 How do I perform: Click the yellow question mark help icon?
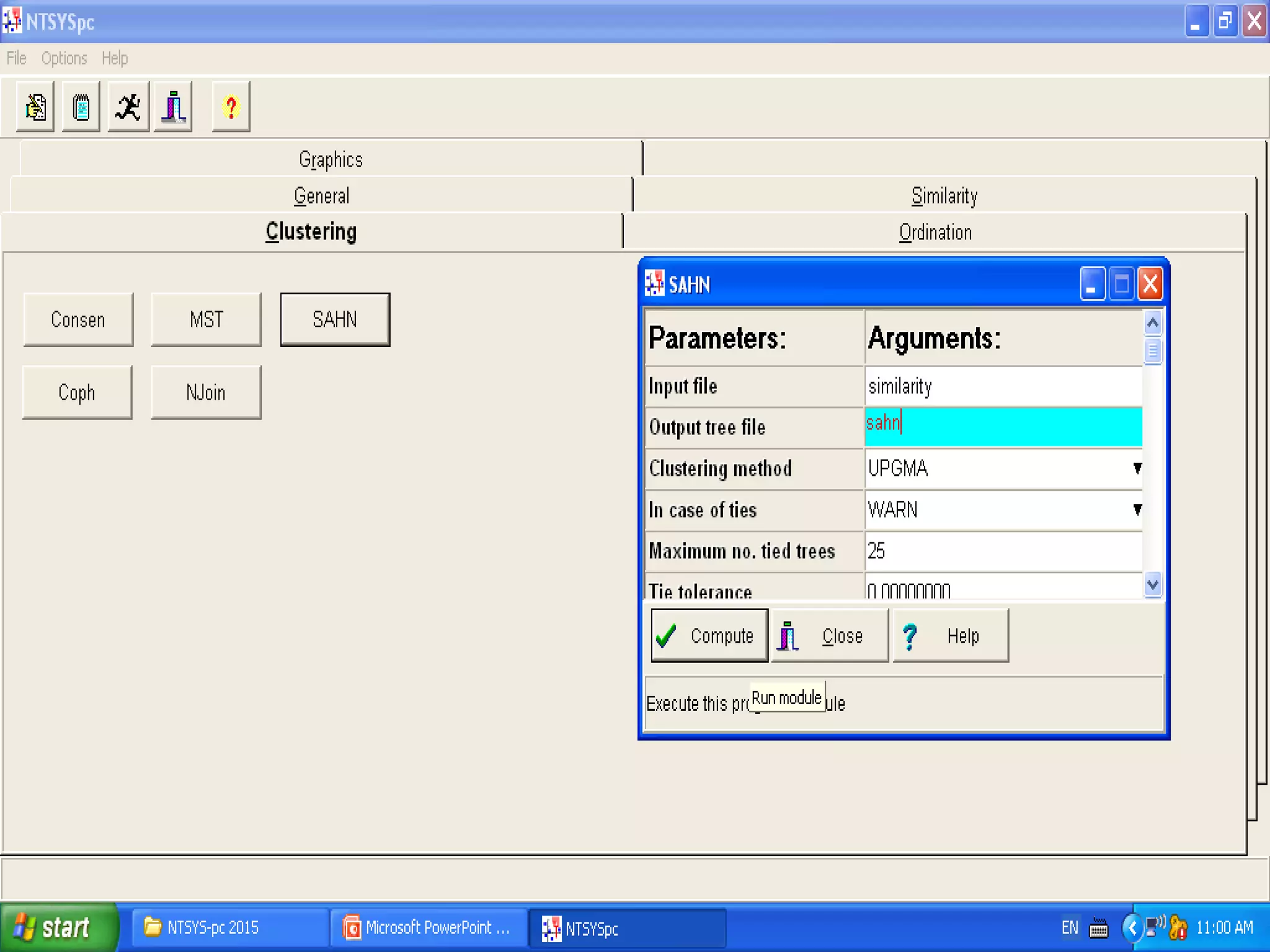(231, 107)
